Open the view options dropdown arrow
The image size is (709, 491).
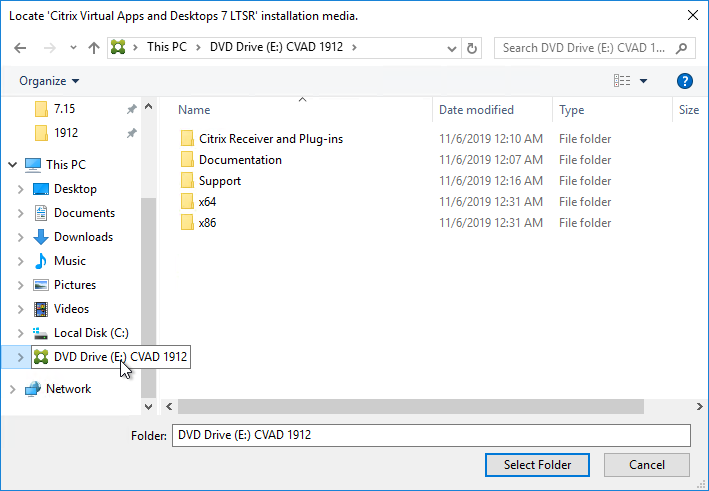pyautogui.click(x=643, y=81)
